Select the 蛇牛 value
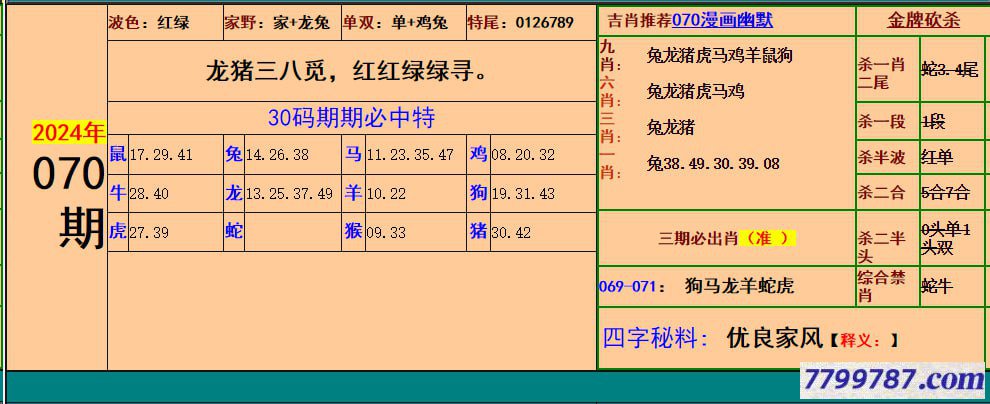This screenshot has height=404, width=990. pyautogui.click(x=937, y=286)
